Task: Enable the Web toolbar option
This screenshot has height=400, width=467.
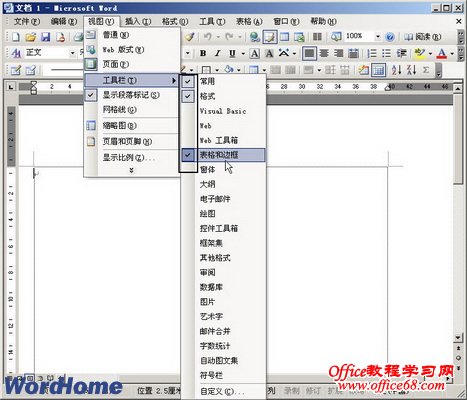Action: click(223, 126)
